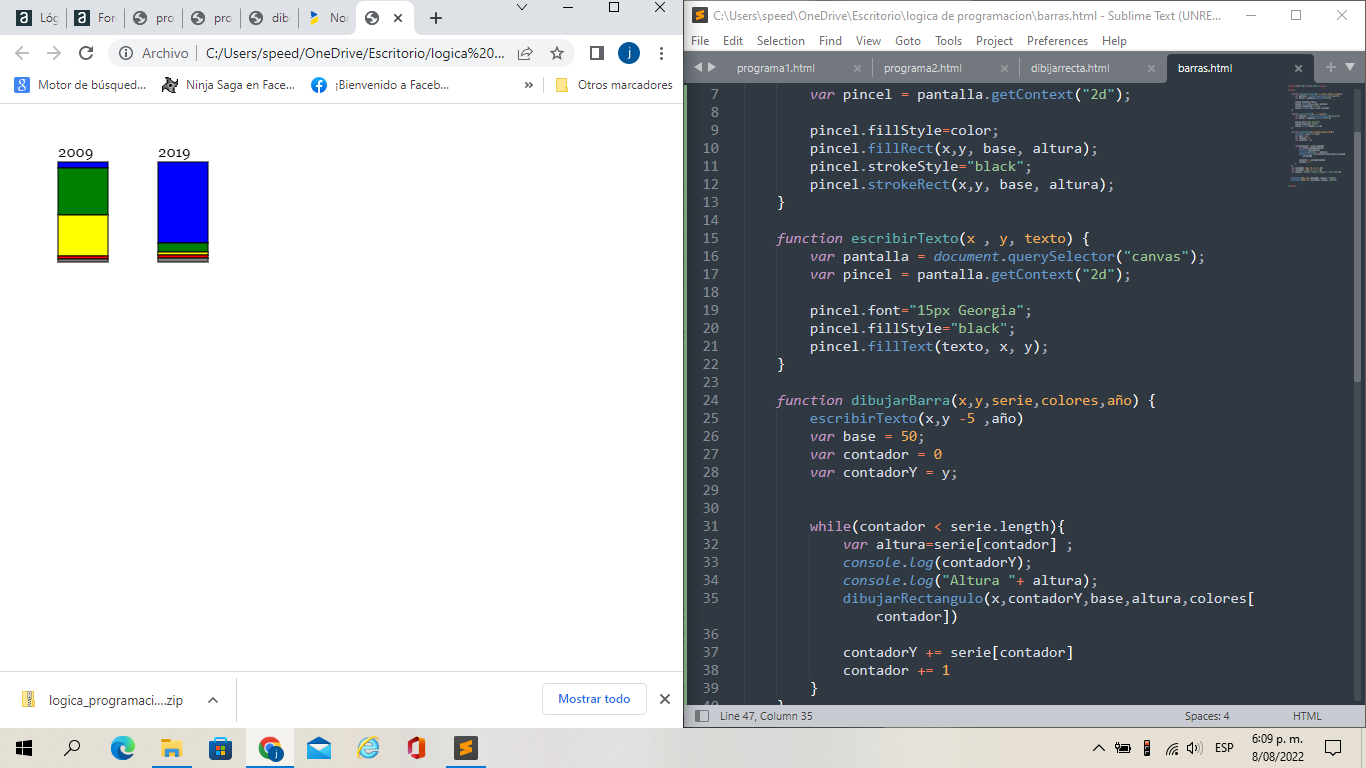
Task: Open the volume control in system tray
Action: (1194, 747)
